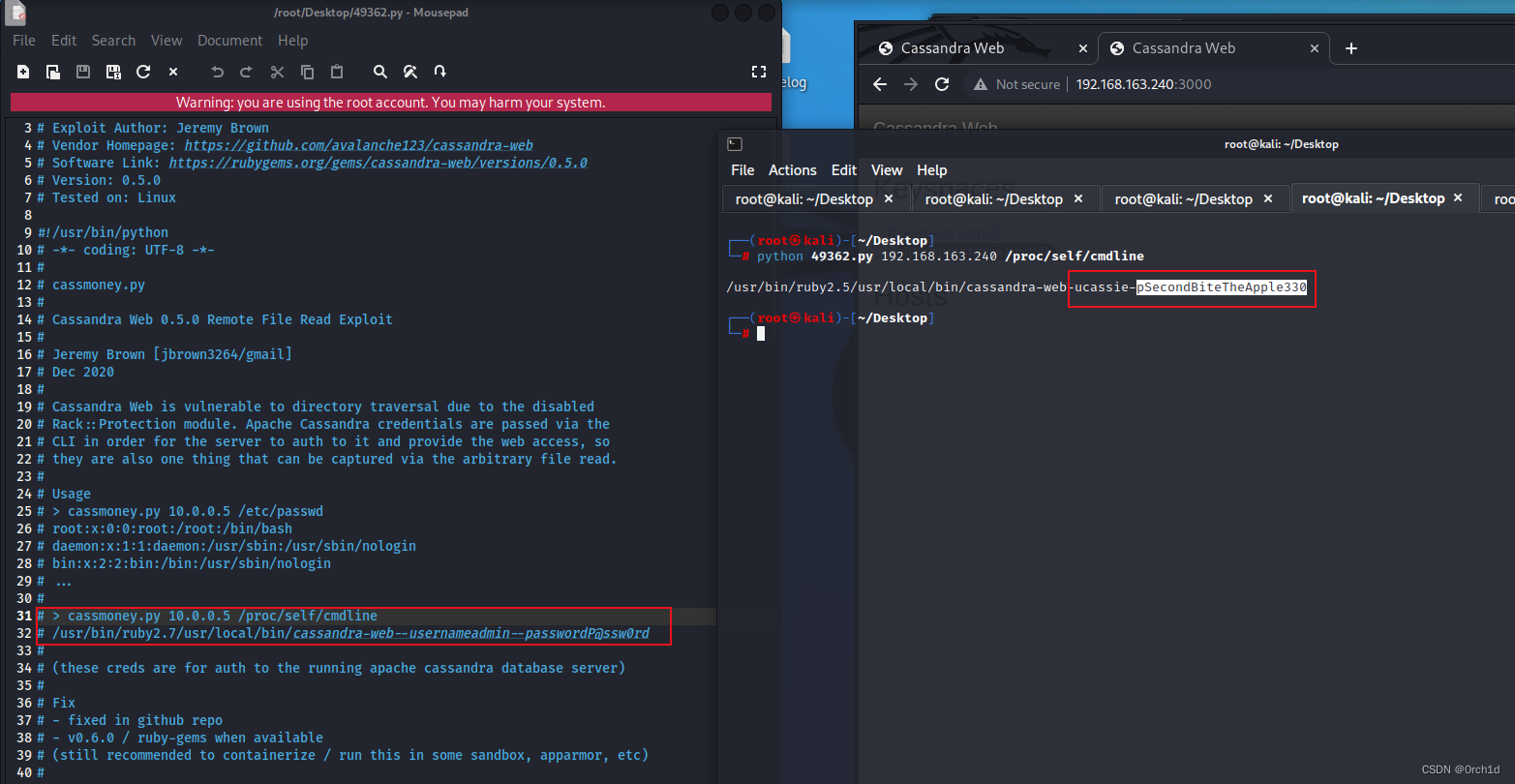Click line 3 Exploit Author: Jeremy Brown
This screenshot has width=1515, height=784.
click(x=153, y=128)
